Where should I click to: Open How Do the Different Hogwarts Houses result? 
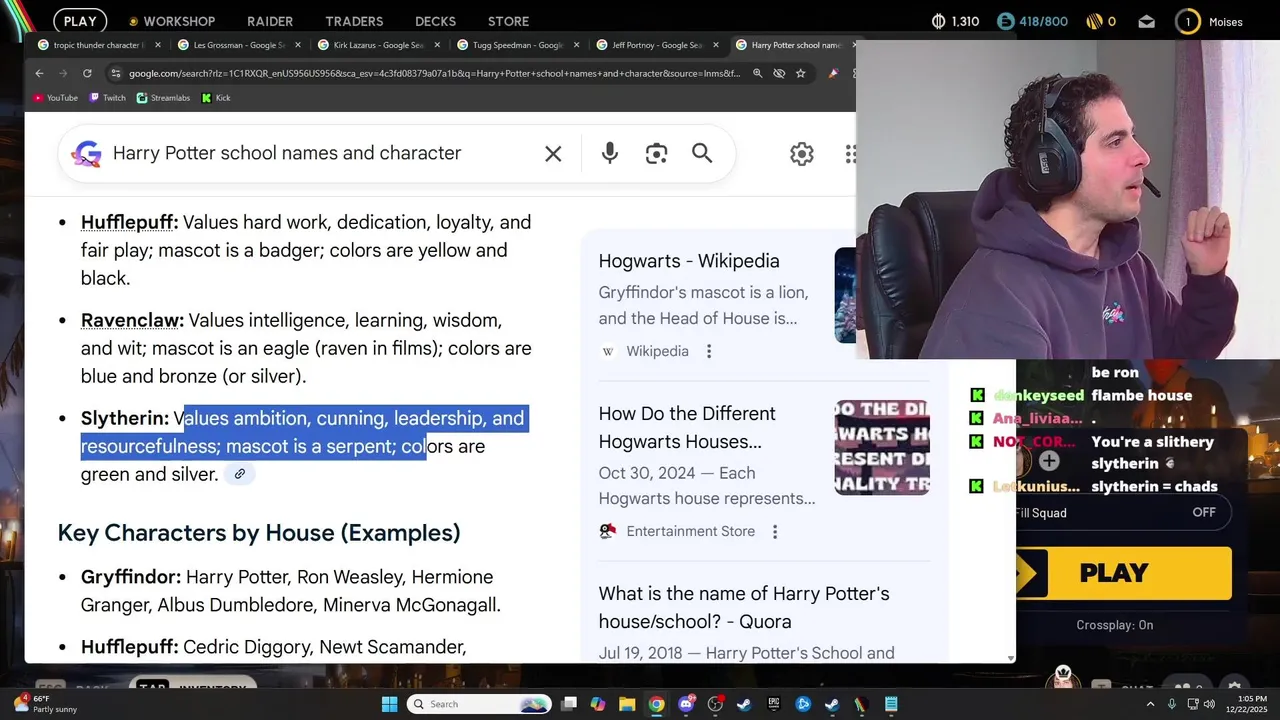pyautogui.click(x=687, y=427)
